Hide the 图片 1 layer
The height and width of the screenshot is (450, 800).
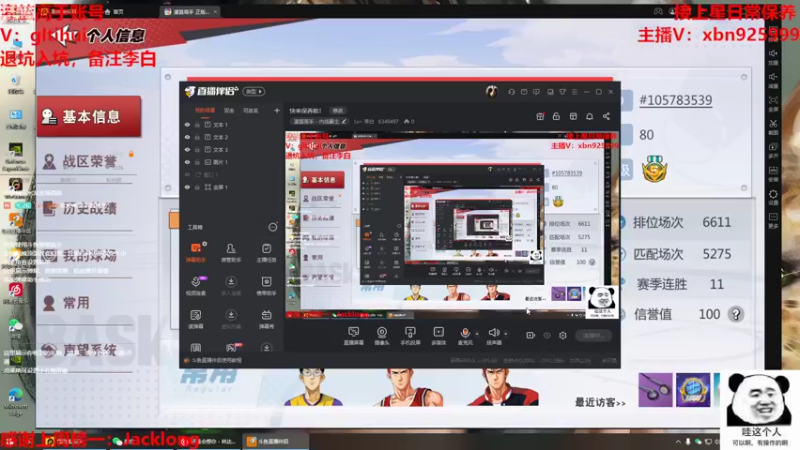click(187, 162)
